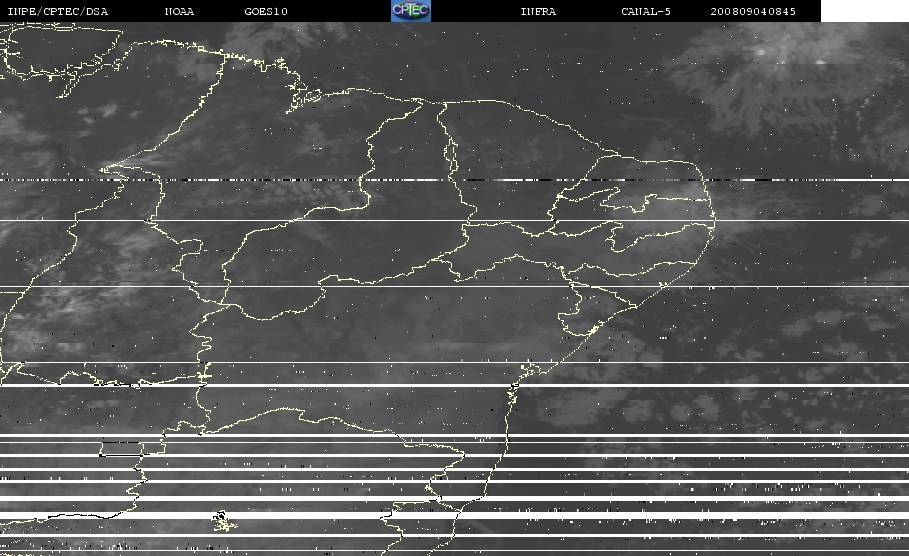Screen dimensions: 909x556
Task: Click the black rectangle outline at lower left
Action: click(121, 449)
